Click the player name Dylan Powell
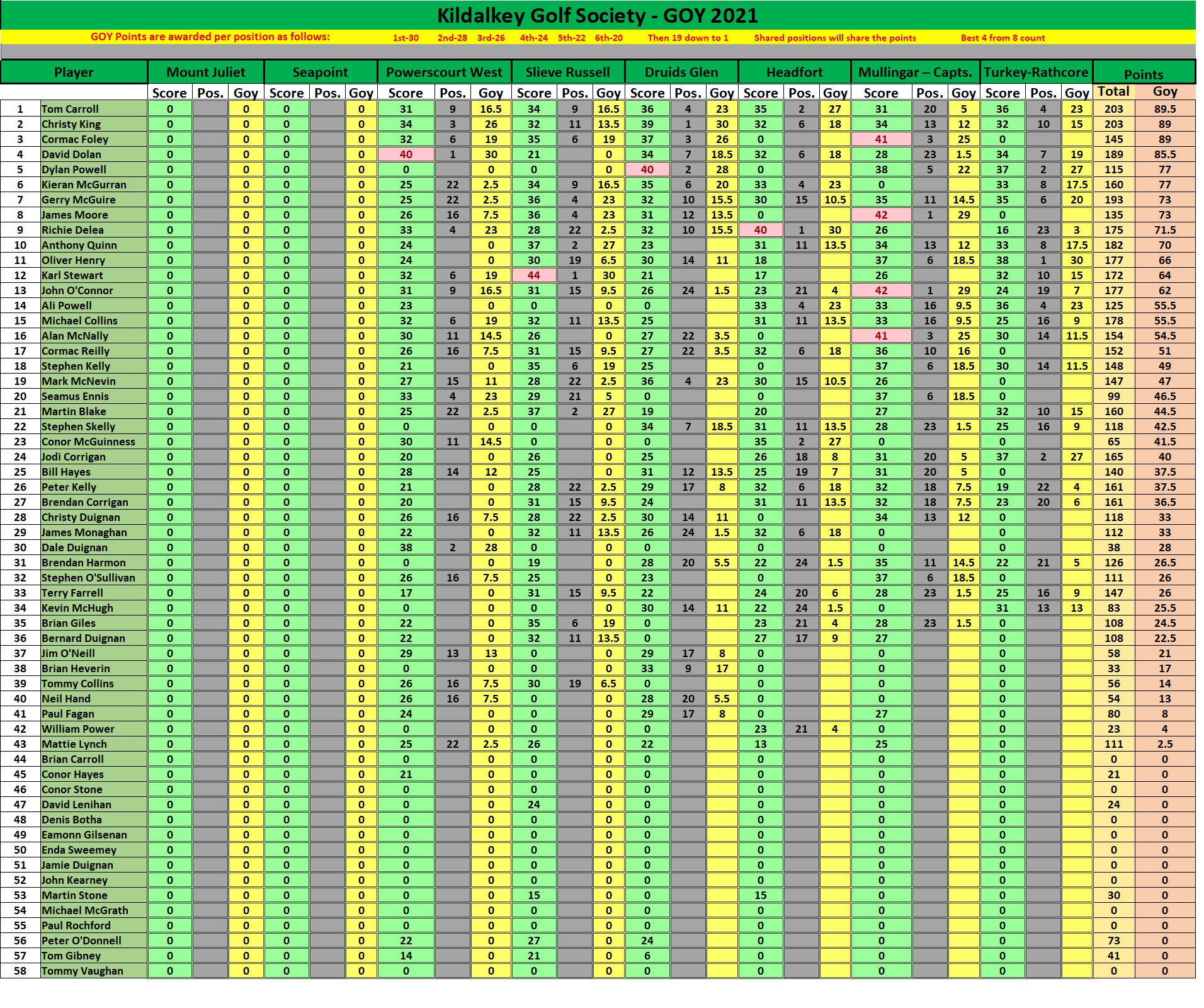The height and width of the screenshot is (1008, 1204). pyautogui.click(x=74, y=169)
